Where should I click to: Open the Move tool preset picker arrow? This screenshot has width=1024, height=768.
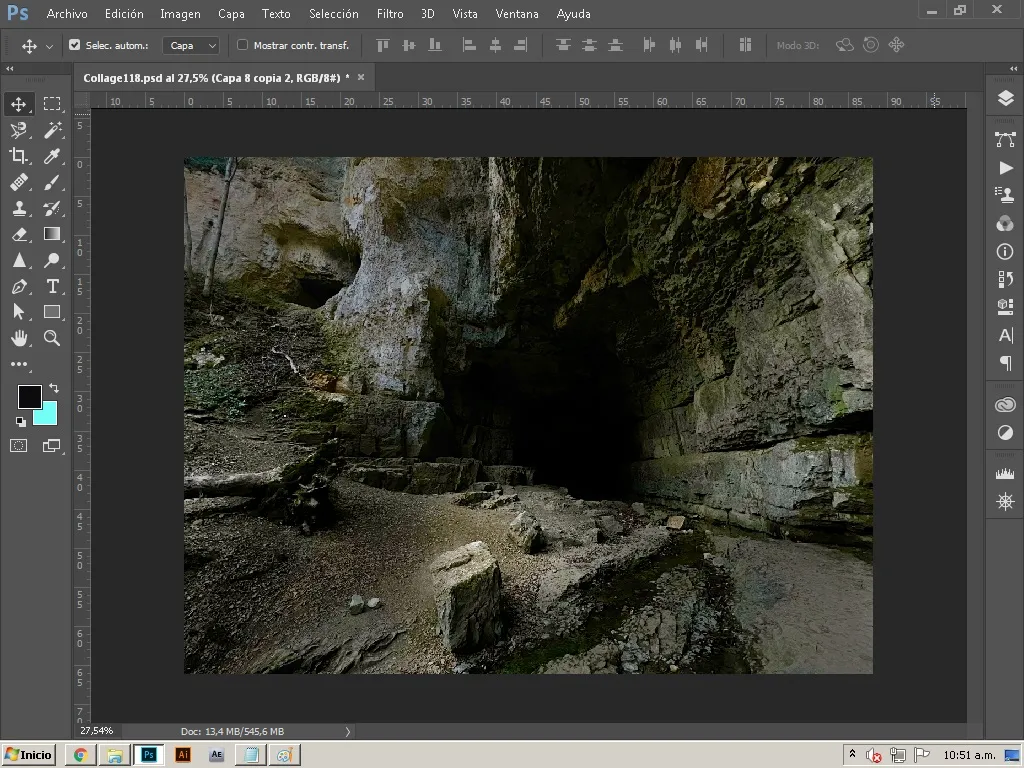(x=49, y=46)
